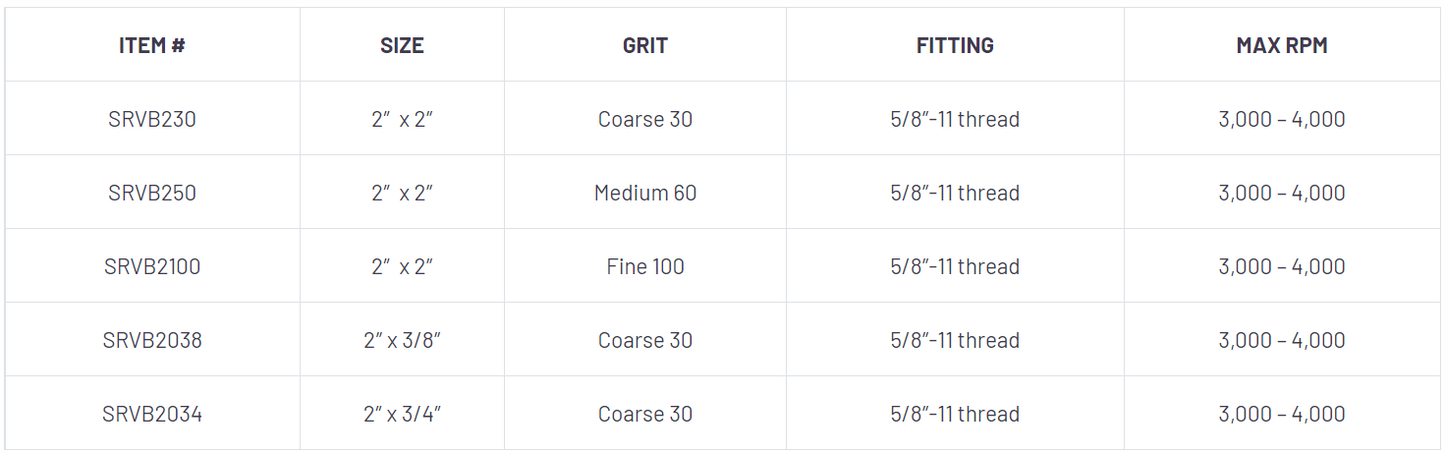1445x453 pixels.
Task: Select the MAX RPM column header
Action: (x=1282, y=45)
